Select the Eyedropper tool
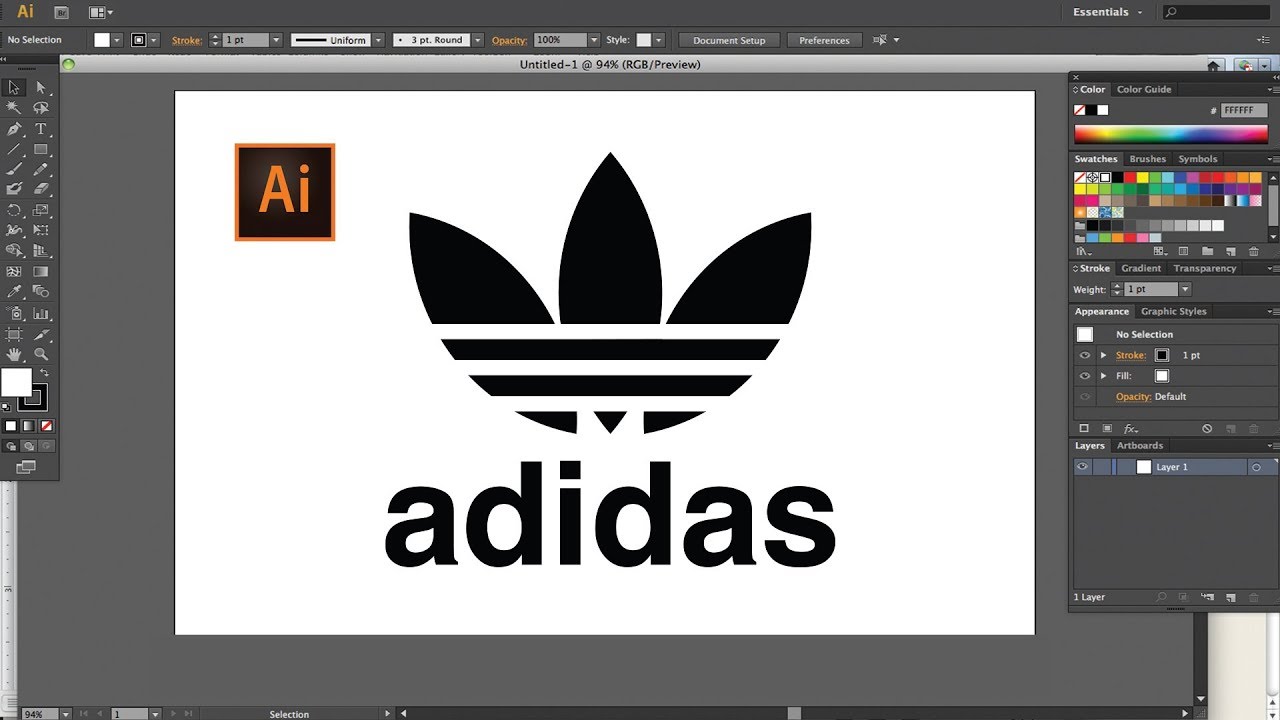This screenshot has width=1280, height=720. (14, 291)
